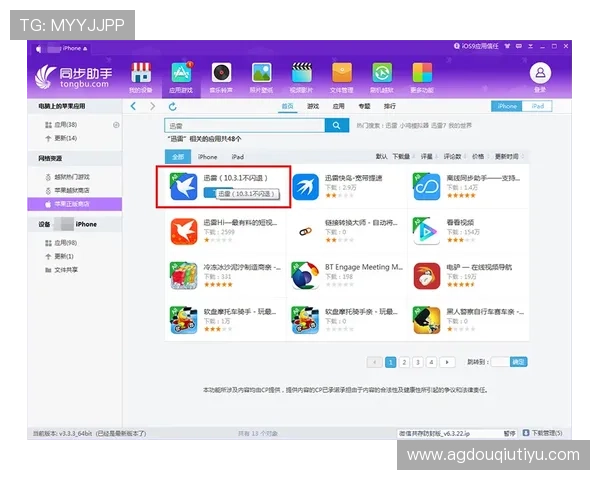Refresh the store page

pos(173,106)
